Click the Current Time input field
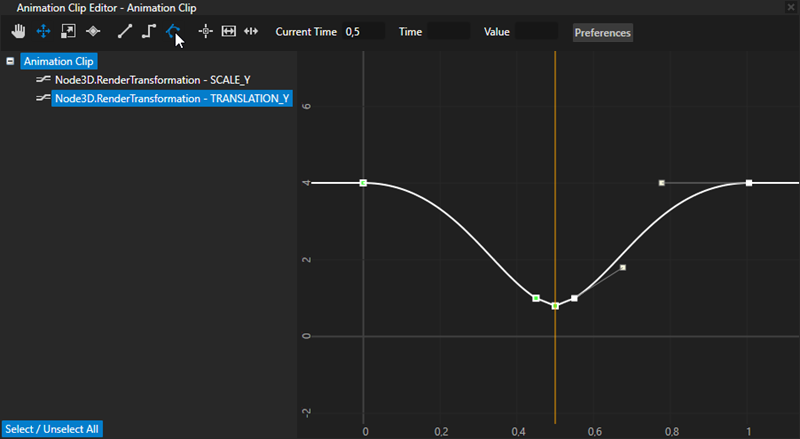 click(363, 32)
